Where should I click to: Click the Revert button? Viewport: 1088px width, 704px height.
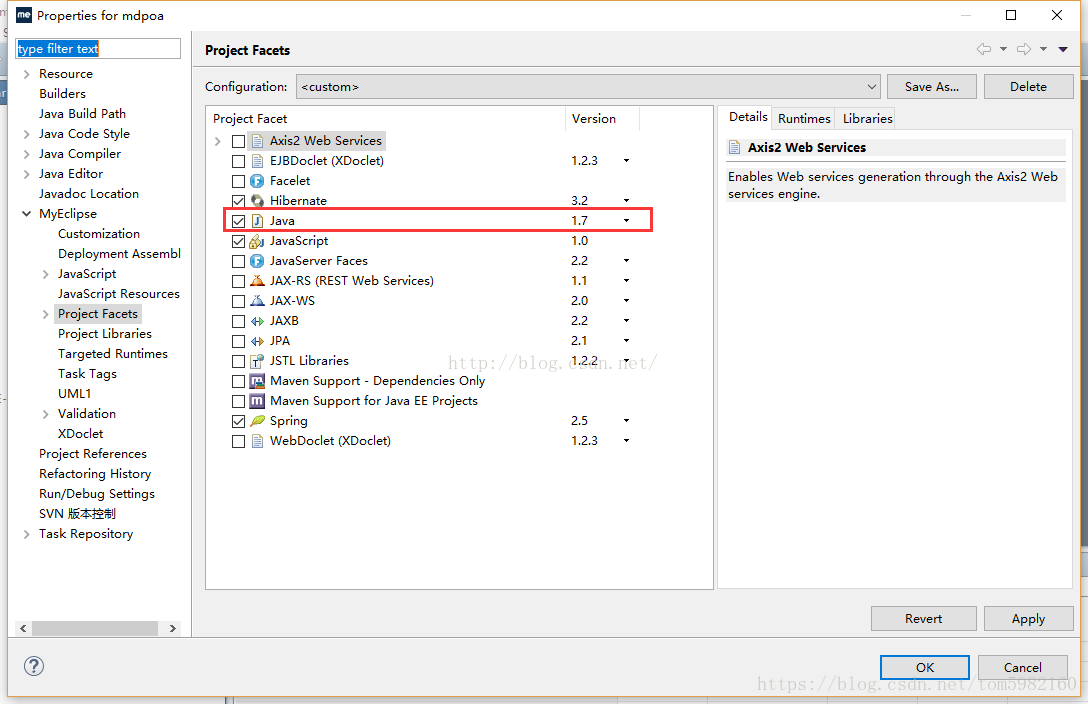coord(924,619)
